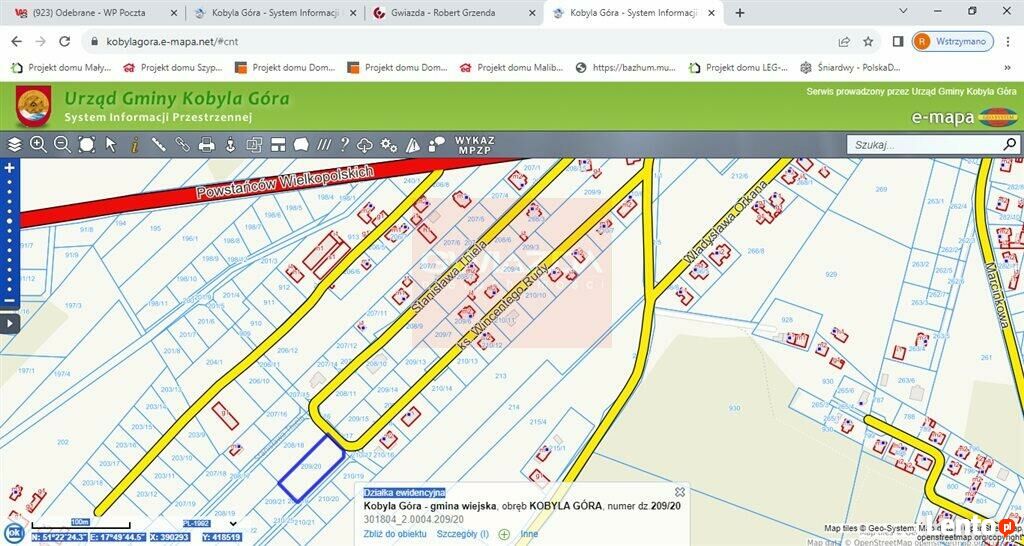Select the zoom in magnifier tool

[x=38, y=144]
